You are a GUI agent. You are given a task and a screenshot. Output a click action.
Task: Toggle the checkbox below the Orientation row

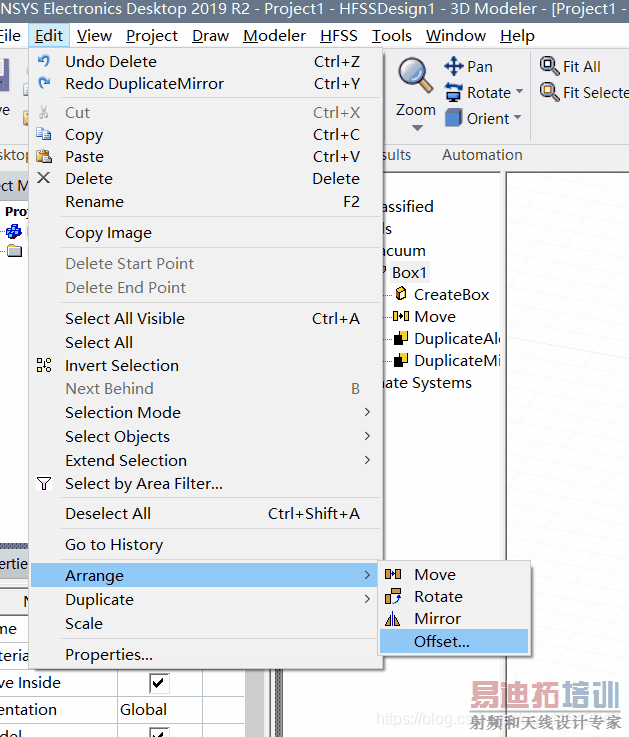159,732
